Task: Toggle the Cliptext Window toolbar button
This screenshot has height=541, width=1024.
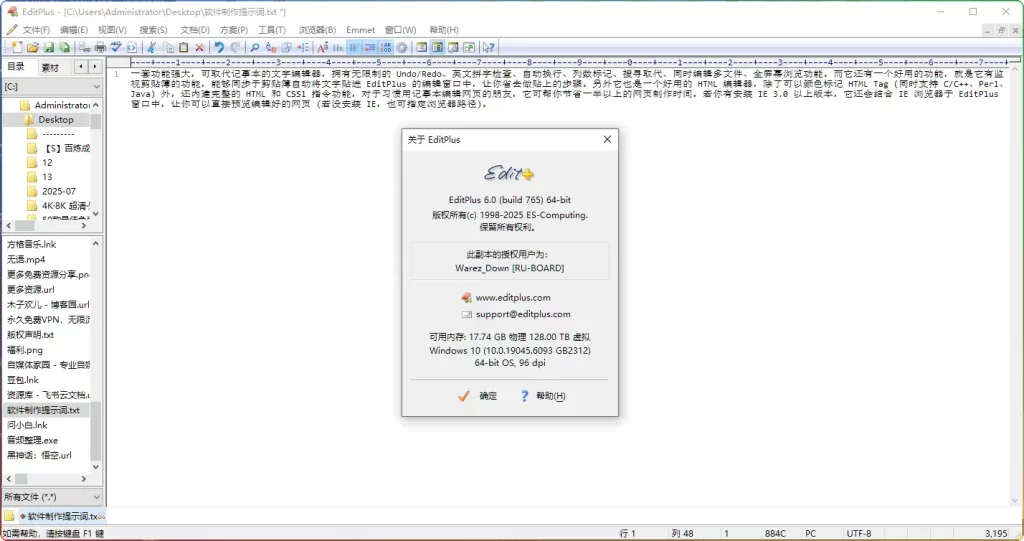Action: [421, 47]
